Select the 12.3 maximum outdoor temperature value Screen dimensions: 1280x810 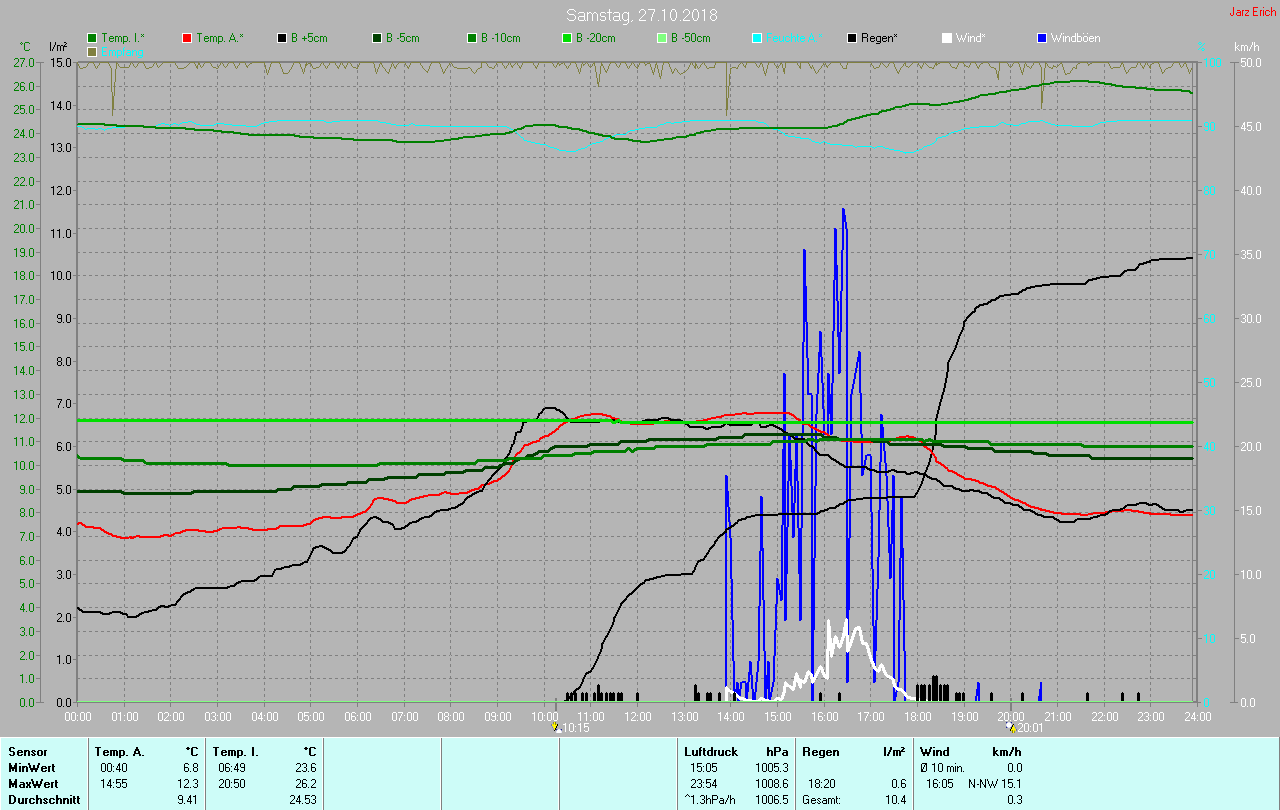187,783
